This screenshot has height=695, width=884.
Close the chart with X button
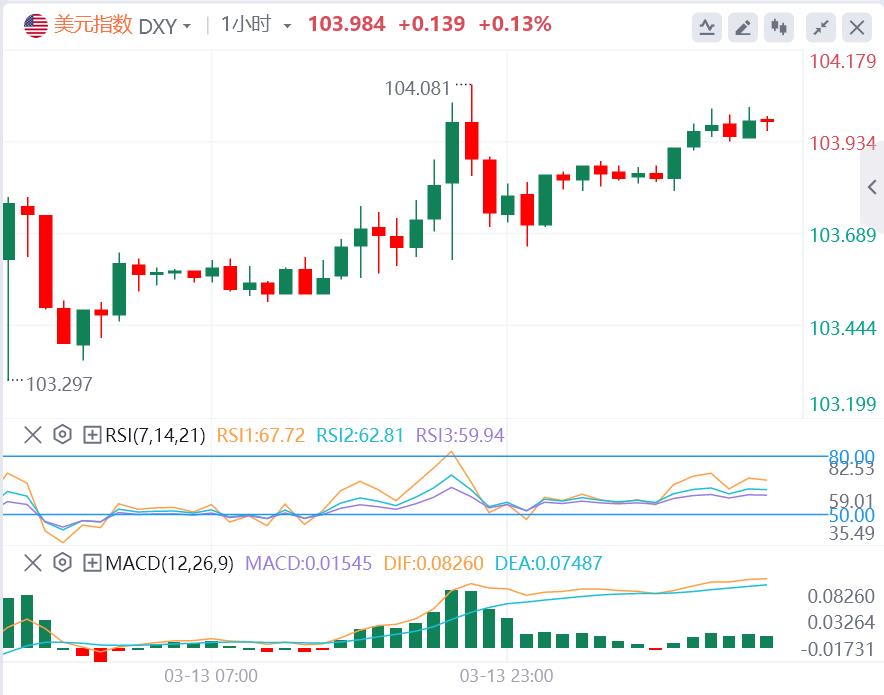[857, 27]
